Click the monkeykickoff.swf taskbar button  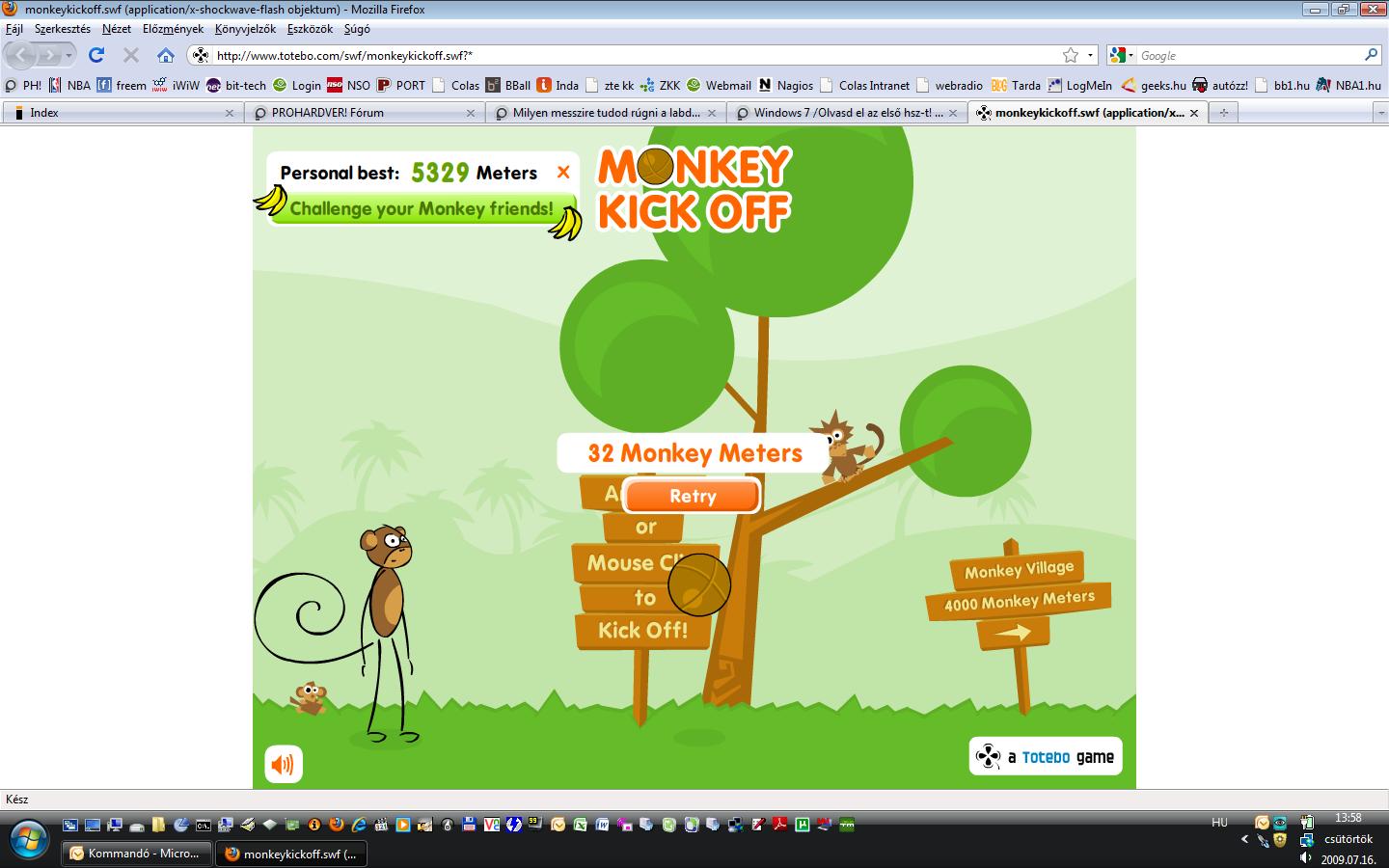tap(290, 854)
